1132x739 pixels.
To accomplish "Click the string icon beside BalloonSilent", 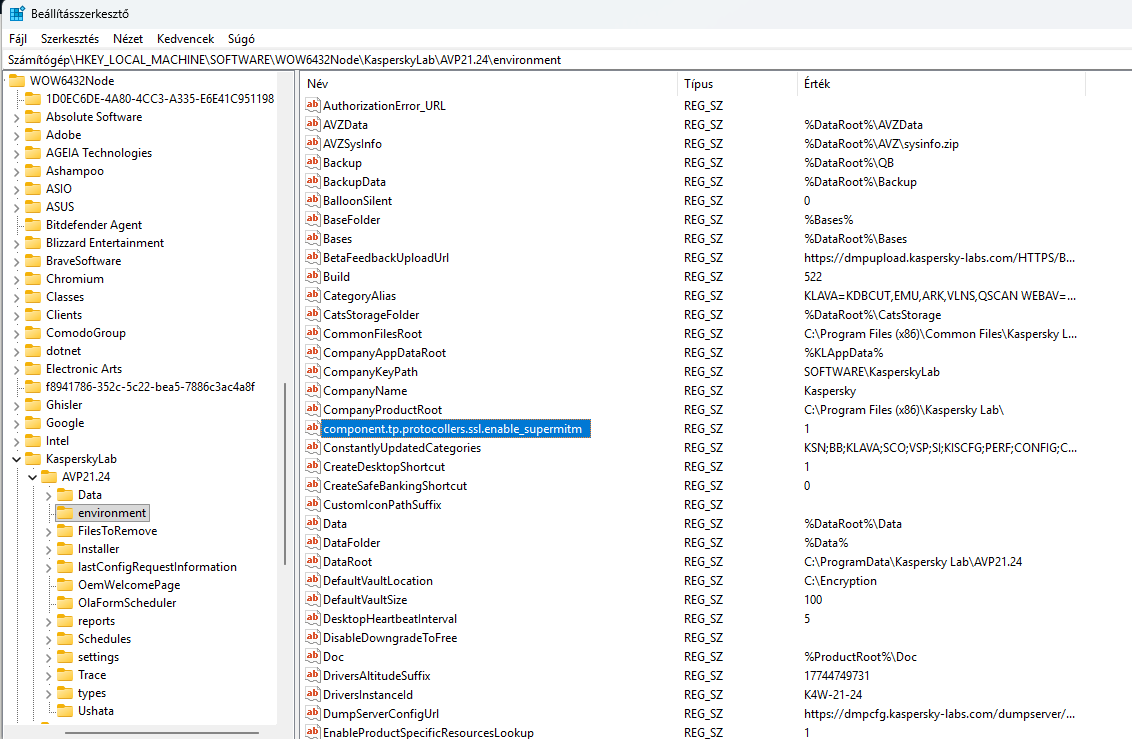I will click(313, 201).
